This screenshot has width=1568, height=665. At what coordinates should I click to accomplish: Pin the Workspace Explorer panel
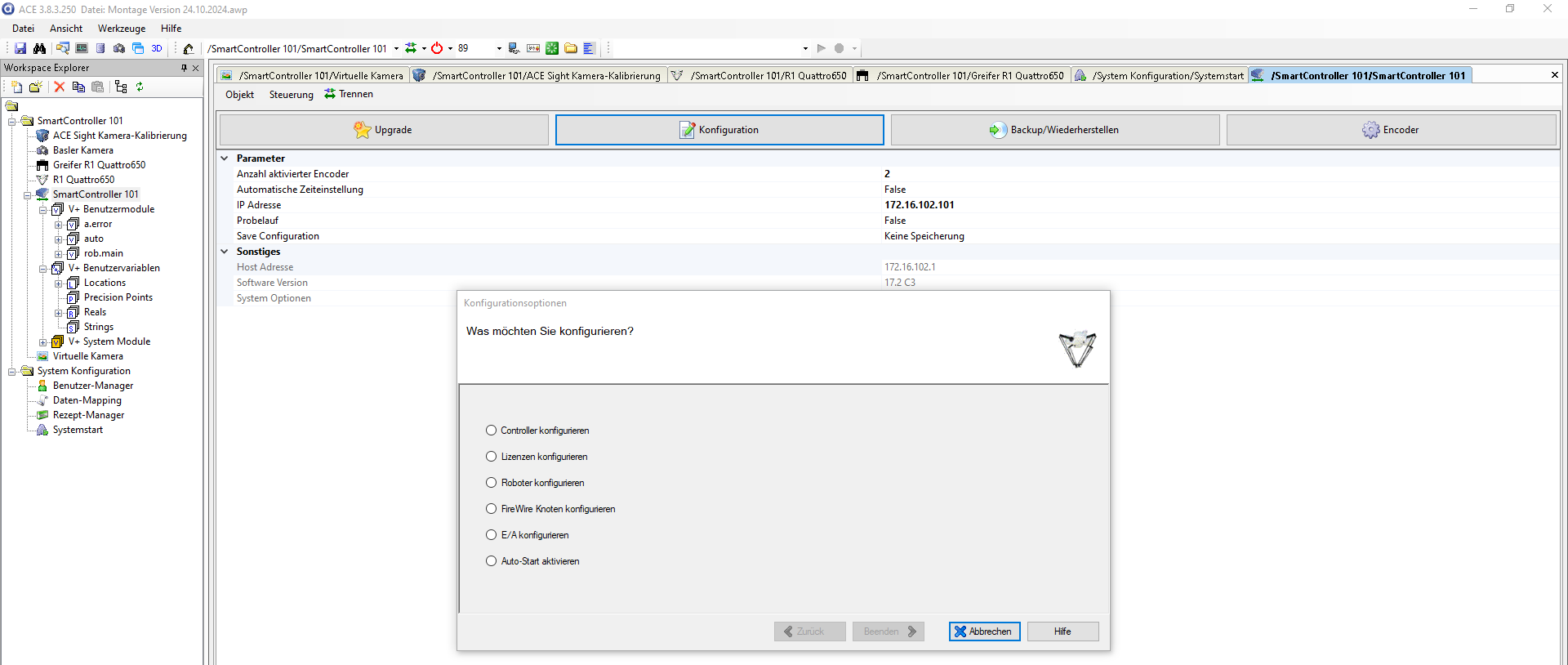pos(184,68)
